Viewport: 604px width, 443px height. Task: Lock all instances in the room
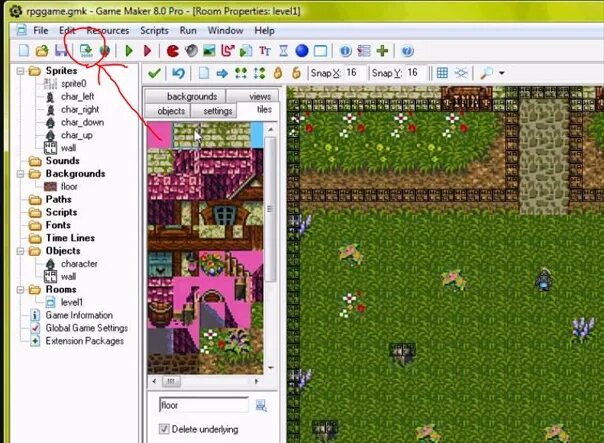tap(278, 73)
